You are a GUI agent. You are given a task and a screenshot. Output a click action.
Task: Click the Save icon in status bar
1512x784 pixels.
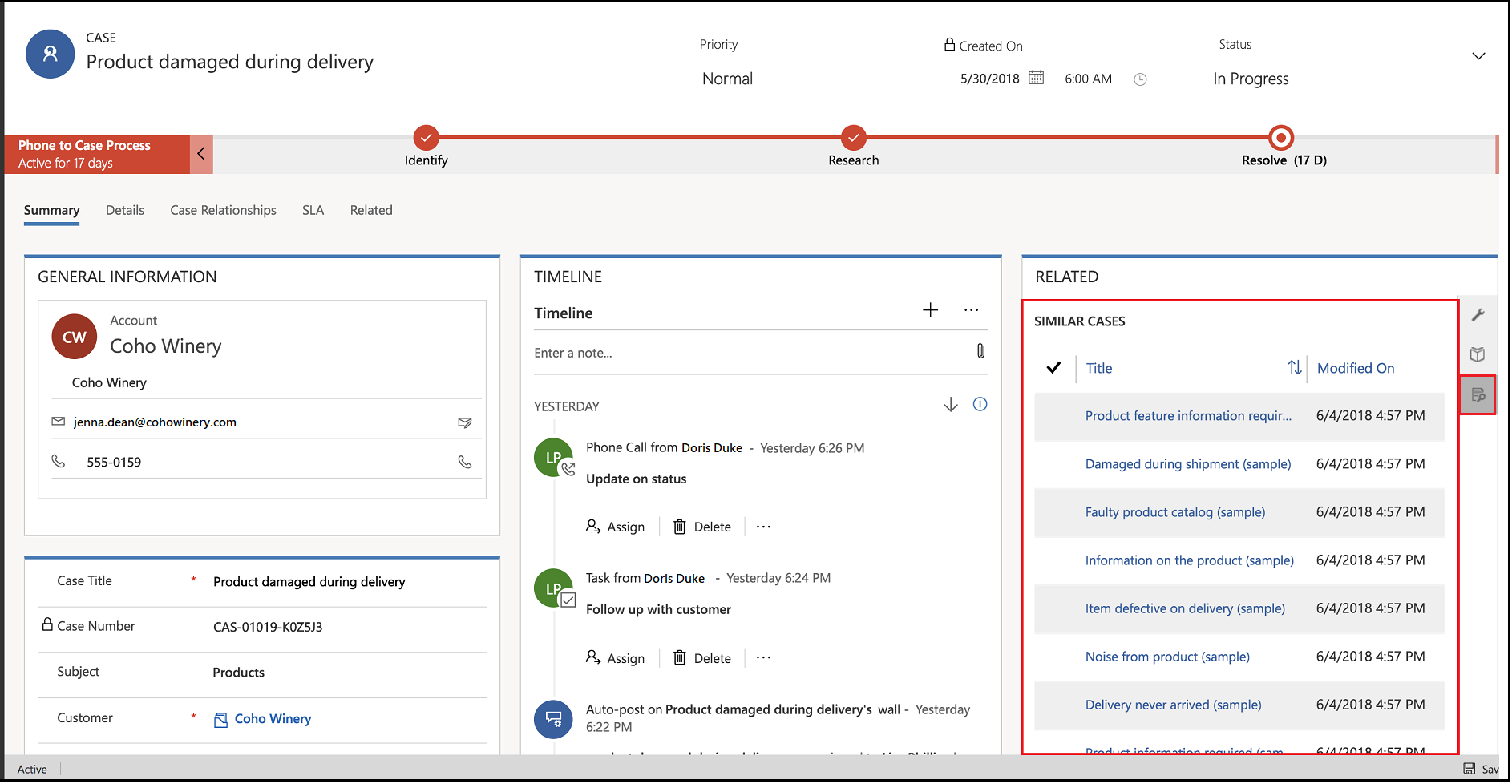[x=1470, y=769]
